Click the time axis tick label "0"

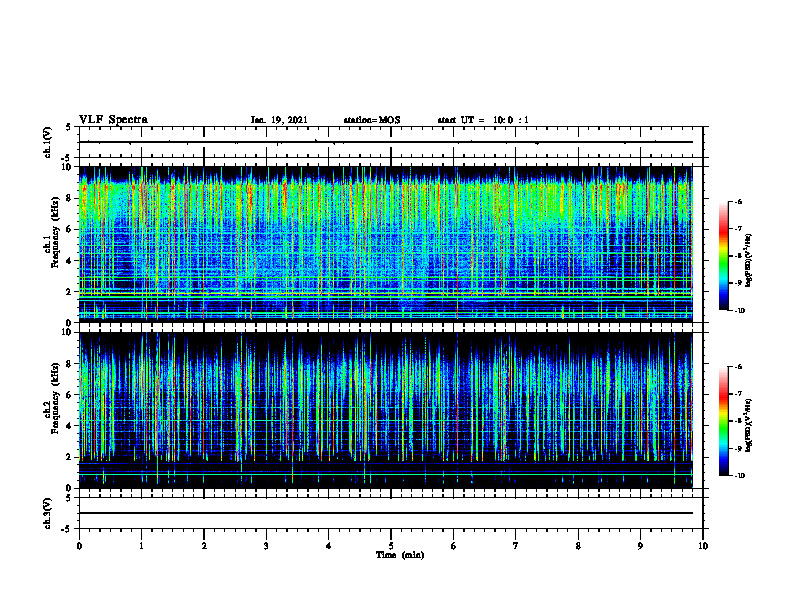click(79, 546)
